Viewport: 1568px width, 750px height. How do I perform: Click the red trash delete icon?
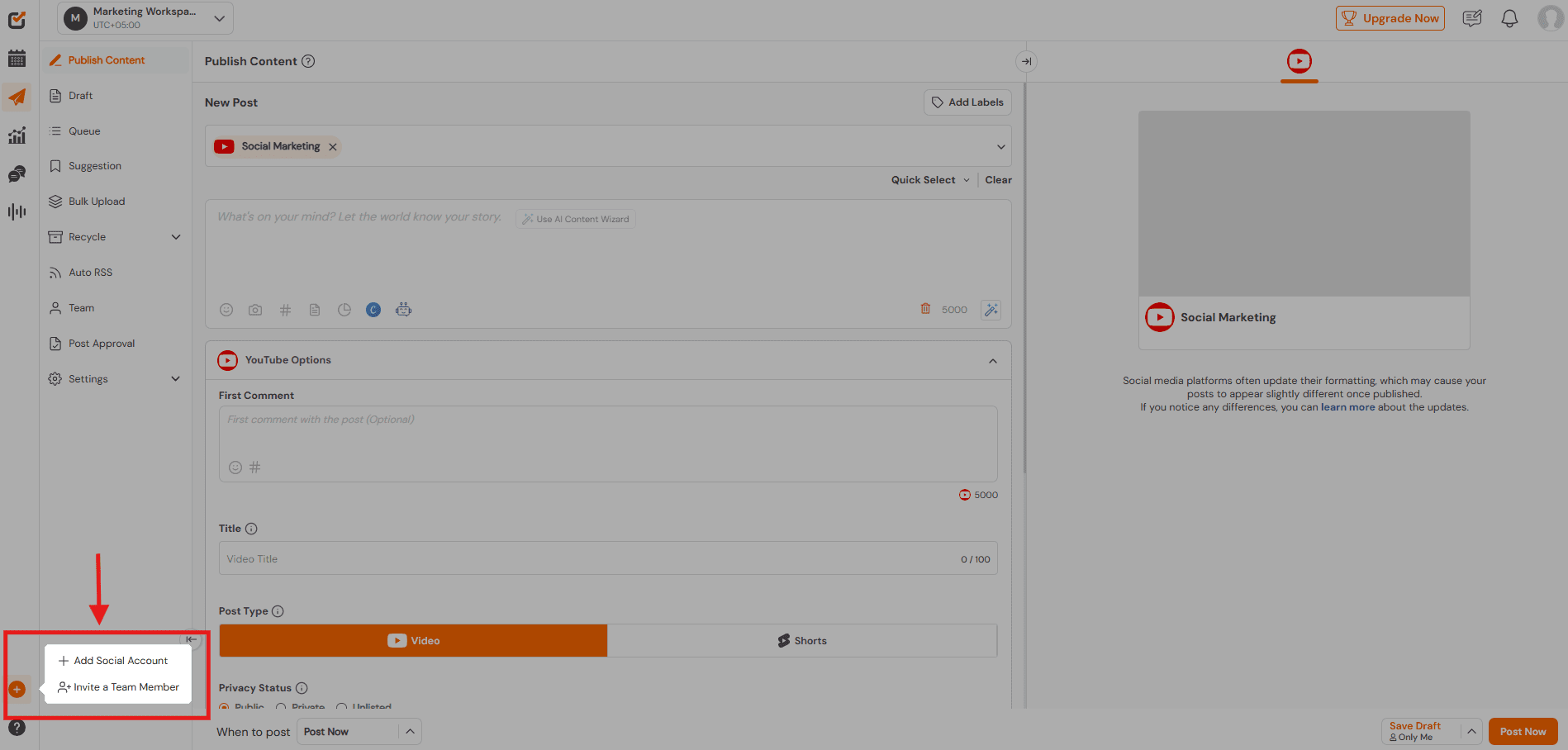tap(925, 309)
